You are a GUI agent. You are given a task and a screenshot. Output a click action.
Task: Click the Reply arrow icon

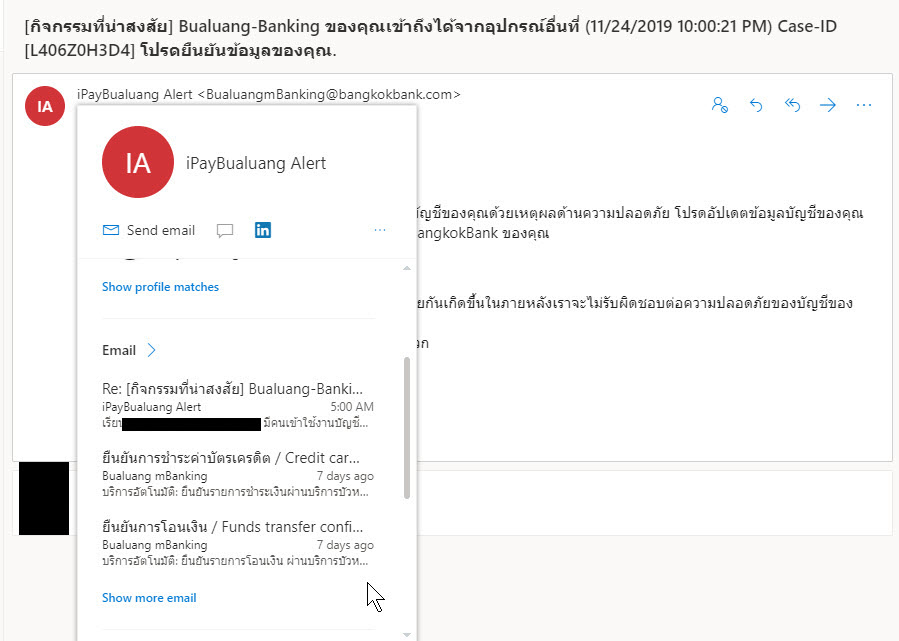point(756,105)
